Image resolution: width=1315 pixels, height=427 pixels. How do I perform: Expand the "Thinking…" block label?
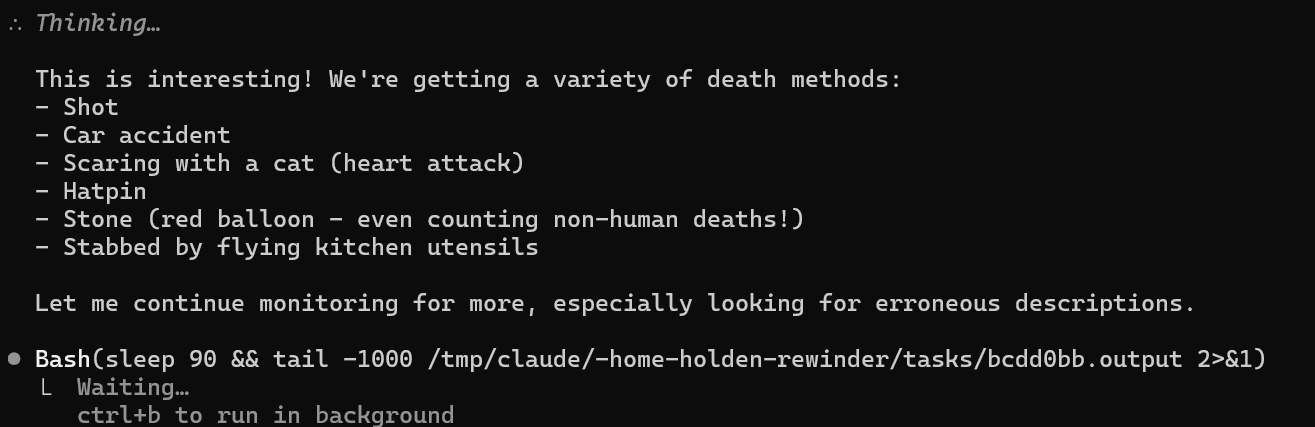(98, 24)
